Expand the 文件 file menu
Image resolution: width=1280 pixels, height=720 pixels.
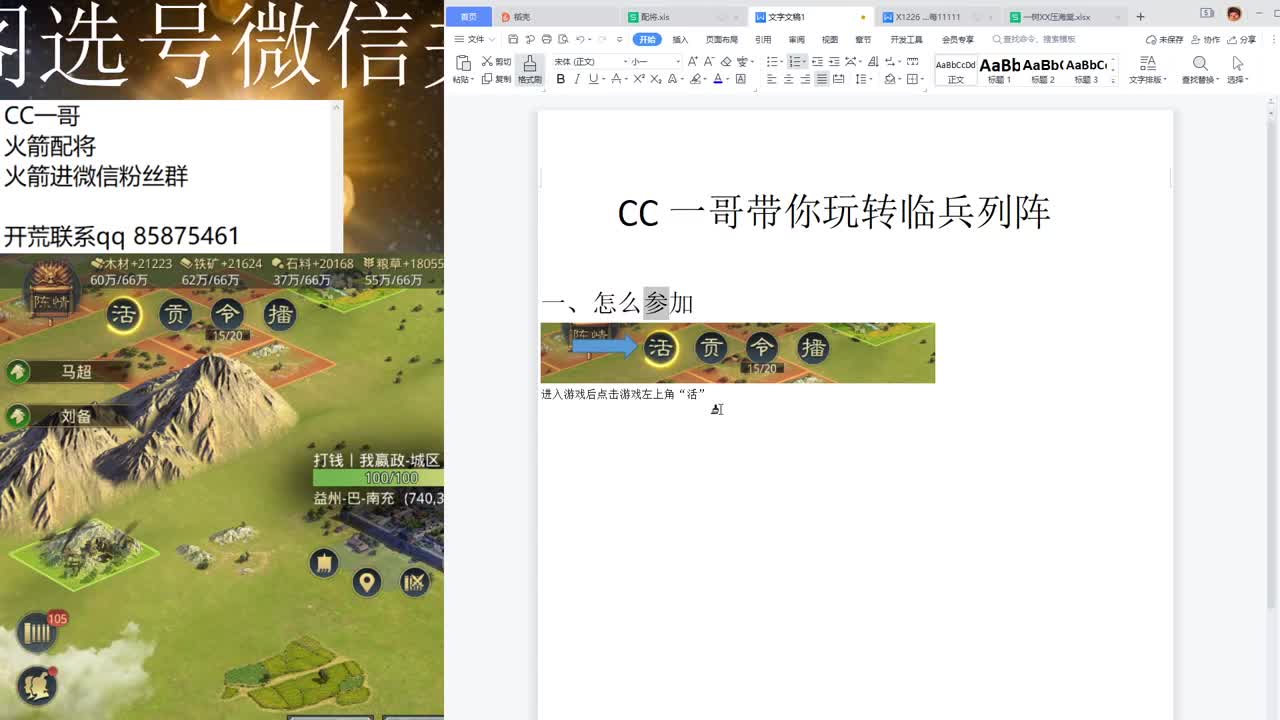pos(474,39)
